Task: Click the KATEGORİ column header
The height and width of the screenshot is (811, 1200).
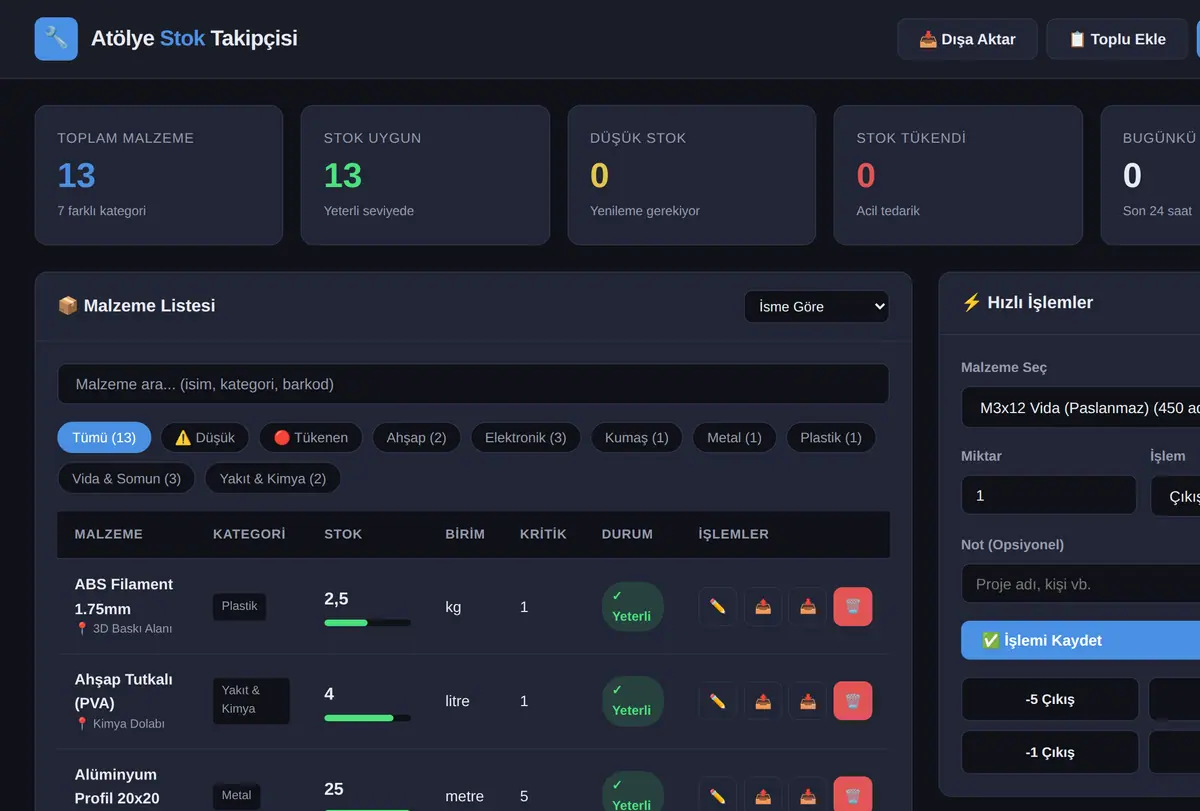Action: tap(249, 534)
